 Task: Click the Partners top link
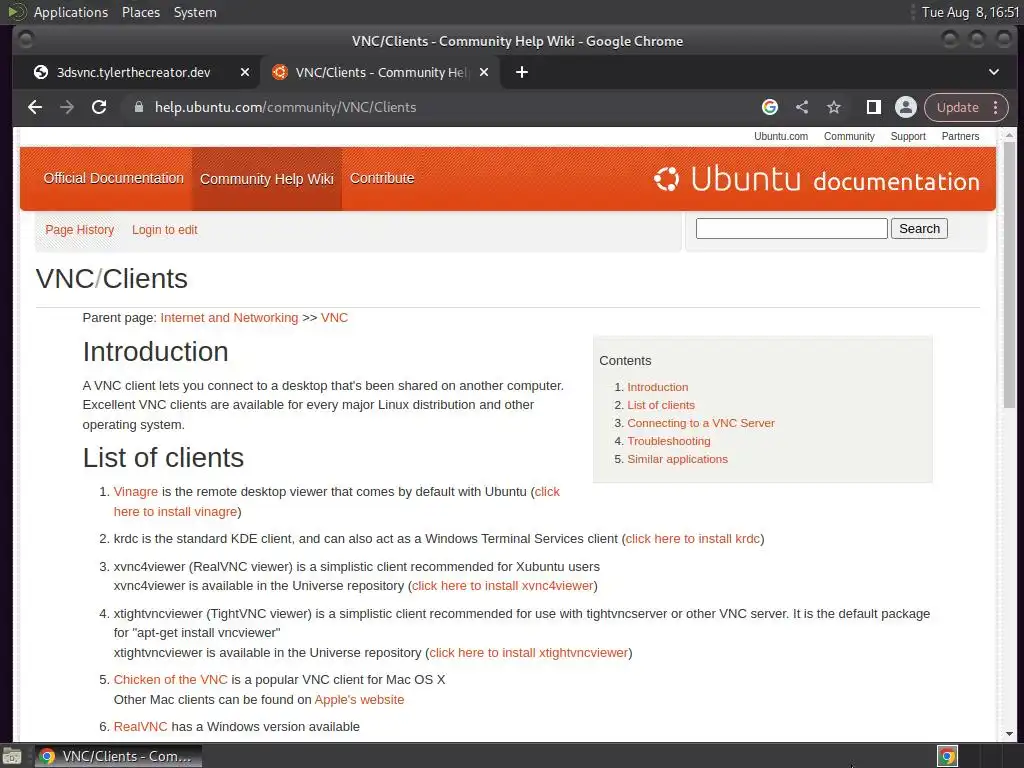pyautogui.click(x=960, y=136)
